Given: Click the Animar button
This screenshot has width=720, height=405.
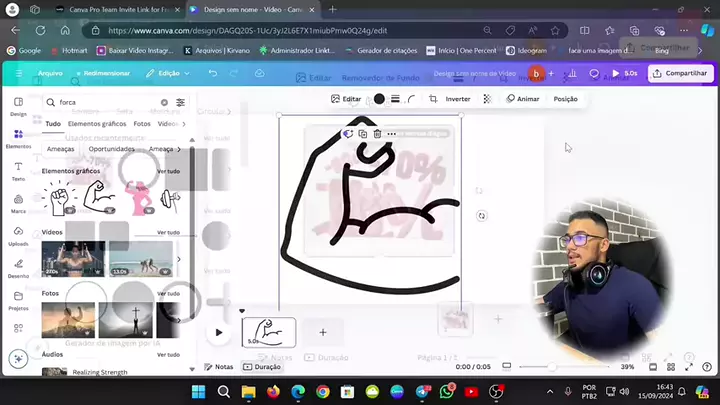Looking at the screenshot, I should pos(522,99).
